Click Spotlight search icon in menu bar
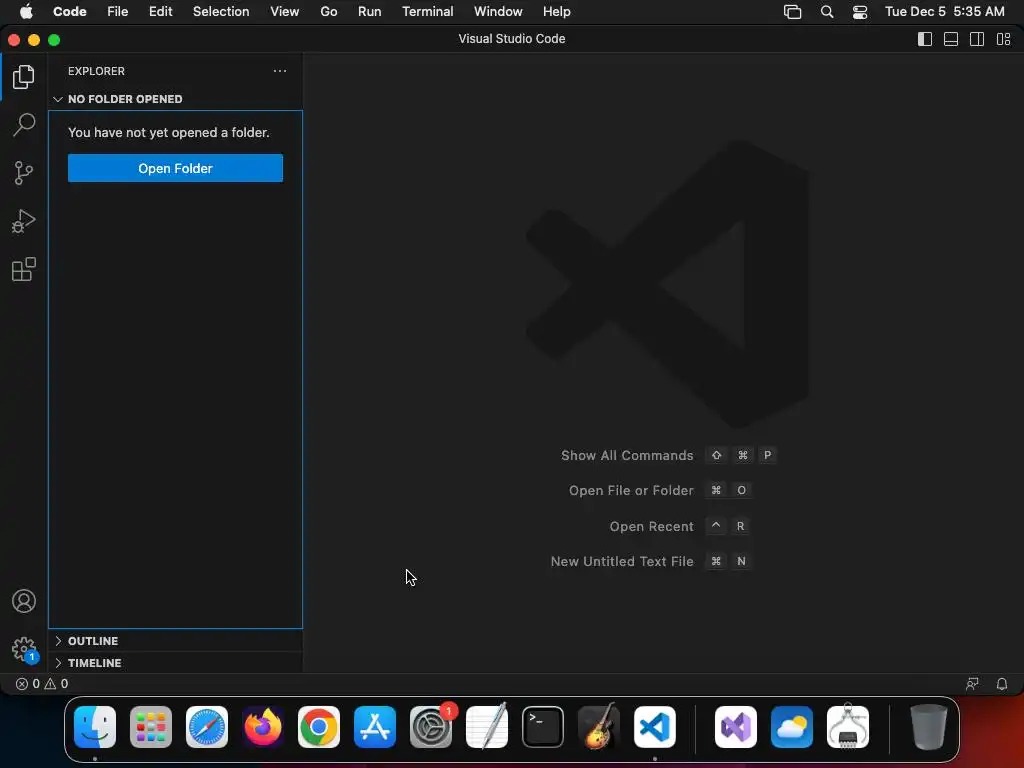This screenshot has width=1024, height=768. (827, 12)
